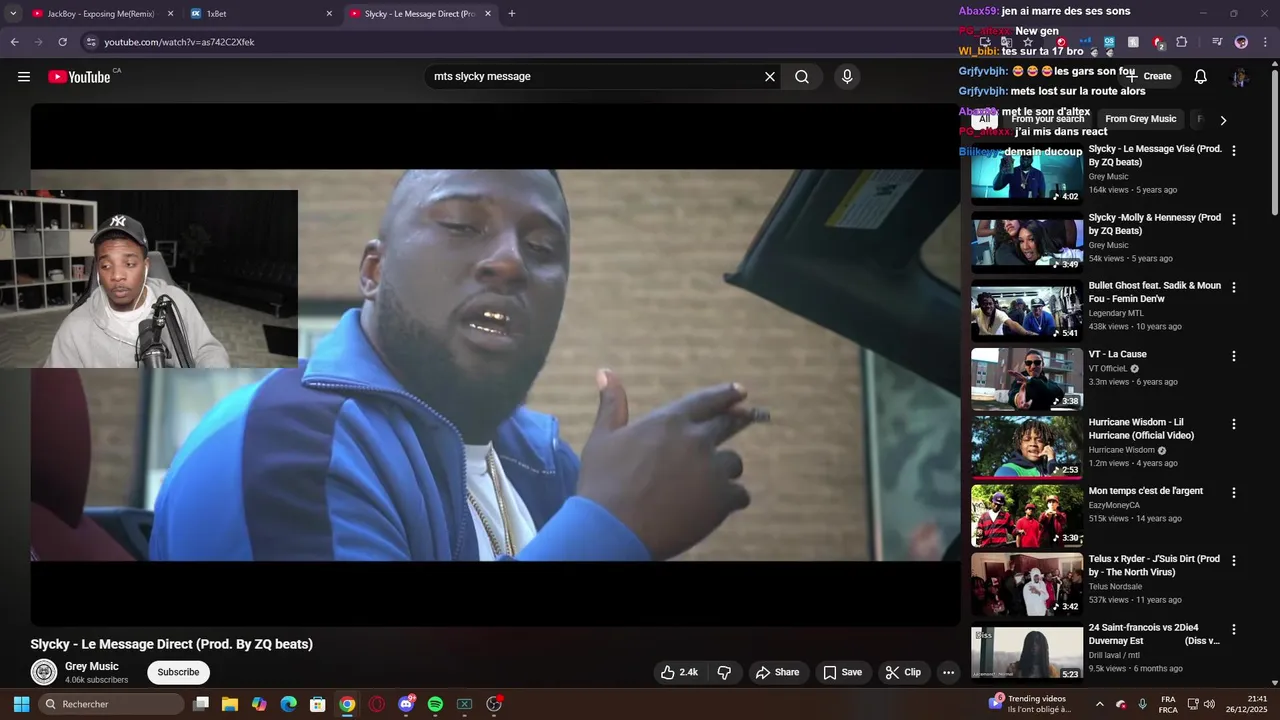The image size is (1280, 720).
Task: Open options for 'Bullet Ghost' video
Action: [1234, 287]
